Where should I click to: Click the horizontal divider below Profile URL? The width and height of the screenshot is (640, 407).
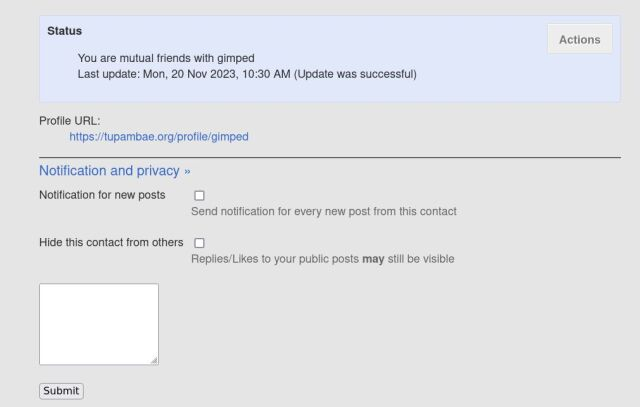click(330, 157)
